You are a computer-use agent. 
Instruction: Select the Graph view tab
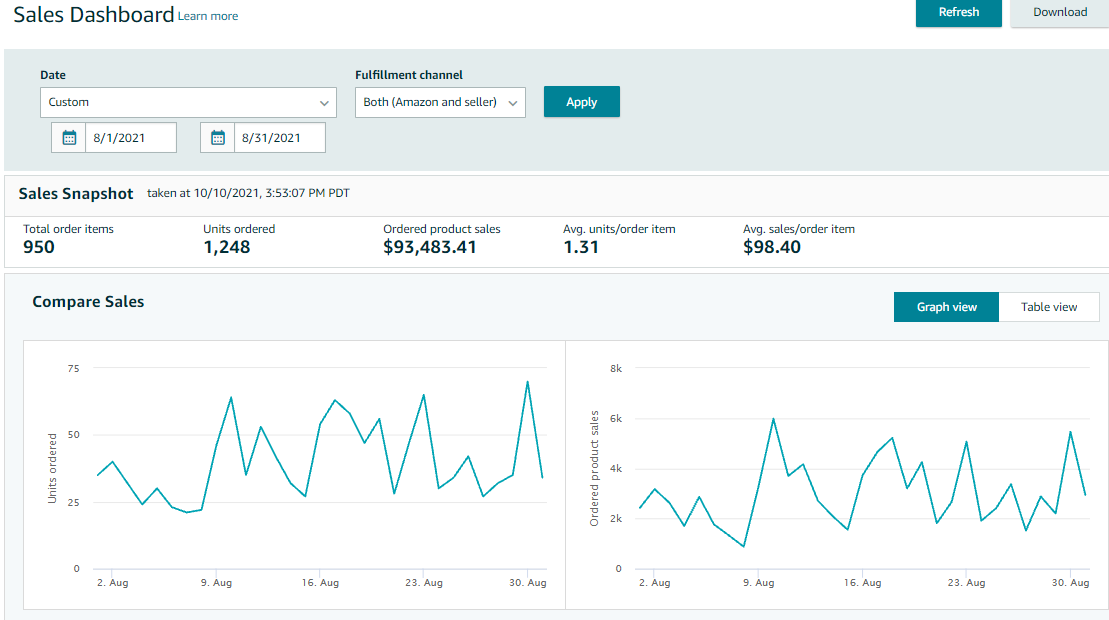point(946,307)
